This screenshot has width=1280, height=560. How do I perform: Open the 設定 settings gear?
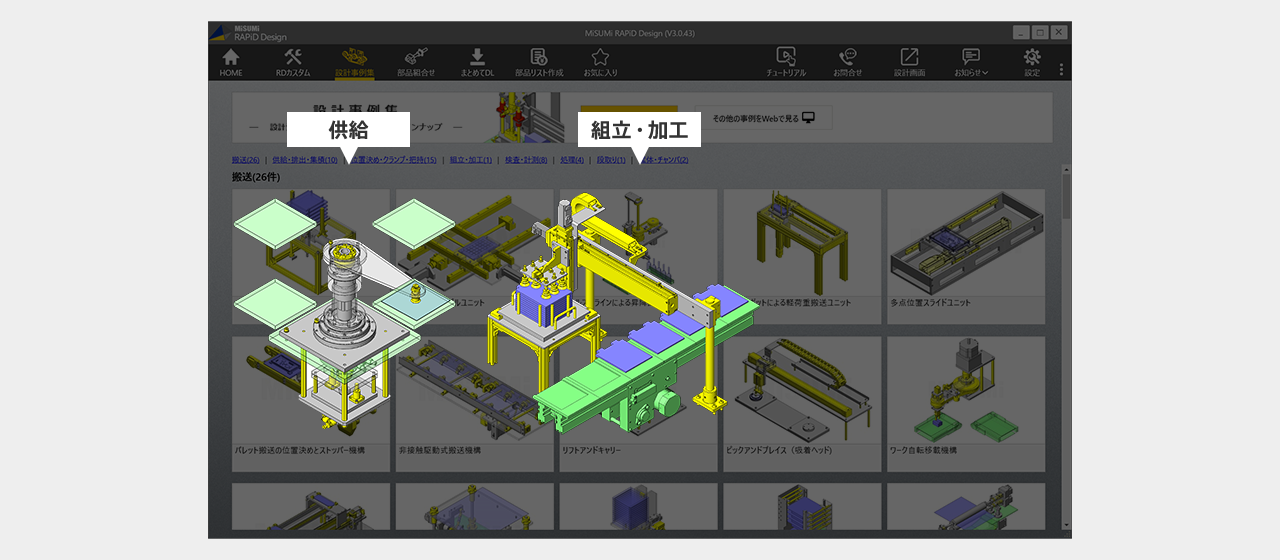tap(1032, 62)
